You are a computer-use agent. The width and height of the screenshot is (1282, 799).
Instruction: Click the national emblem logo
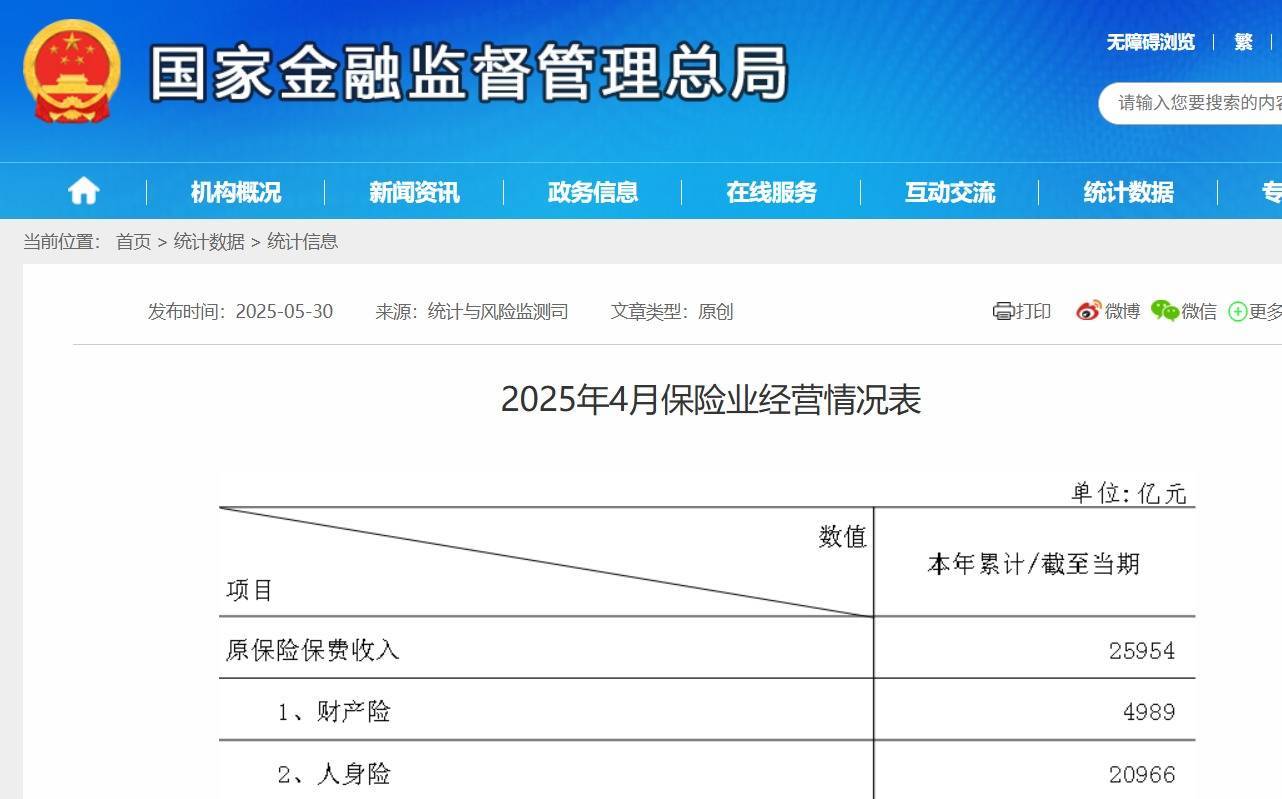click(71, 72)
